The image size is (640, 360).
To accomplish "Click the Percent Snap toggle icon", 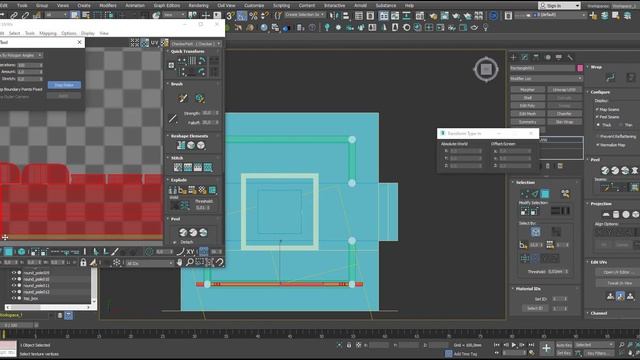I will [253, 16].
